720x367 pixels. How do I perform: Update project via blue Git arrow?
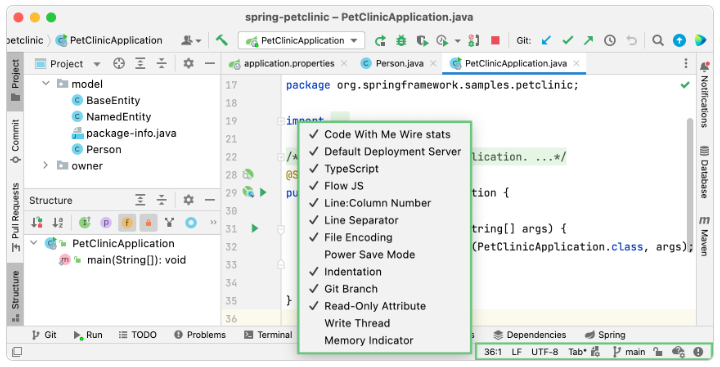[x=546, y=40]
